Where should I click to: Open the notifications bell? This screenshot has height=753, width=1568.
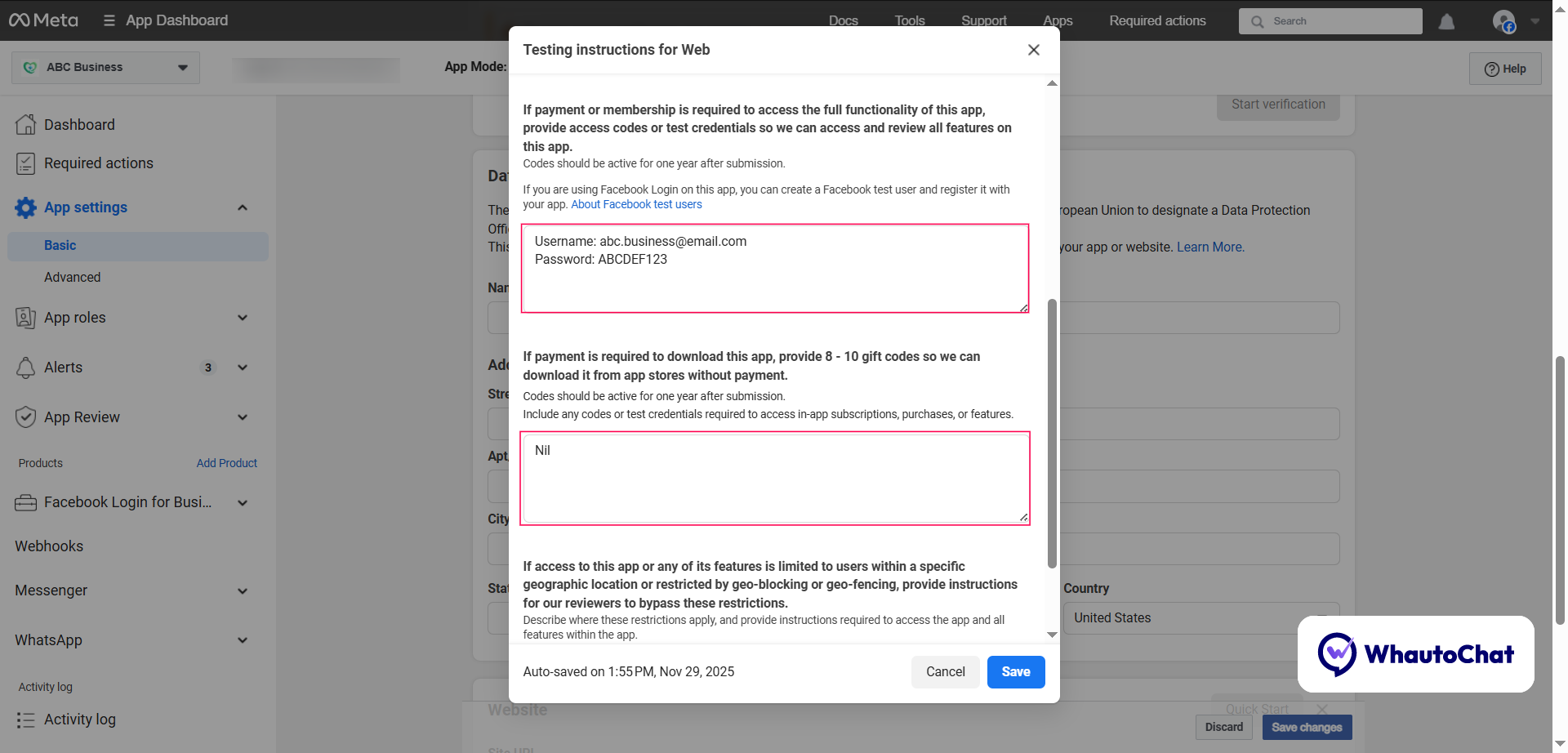1446,21
